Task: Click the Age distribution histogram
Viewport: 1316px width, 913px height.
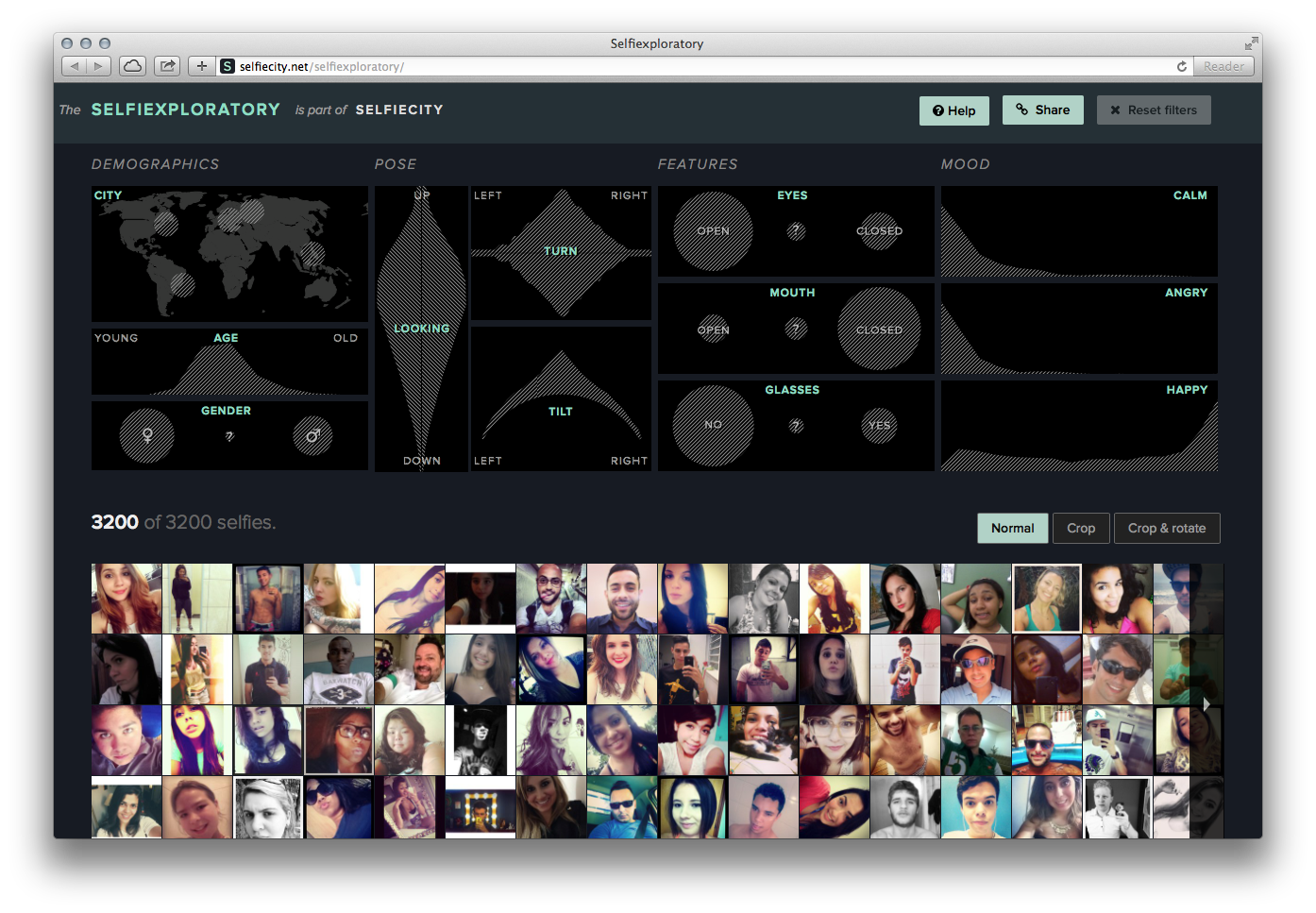Action: coord(227,371)
